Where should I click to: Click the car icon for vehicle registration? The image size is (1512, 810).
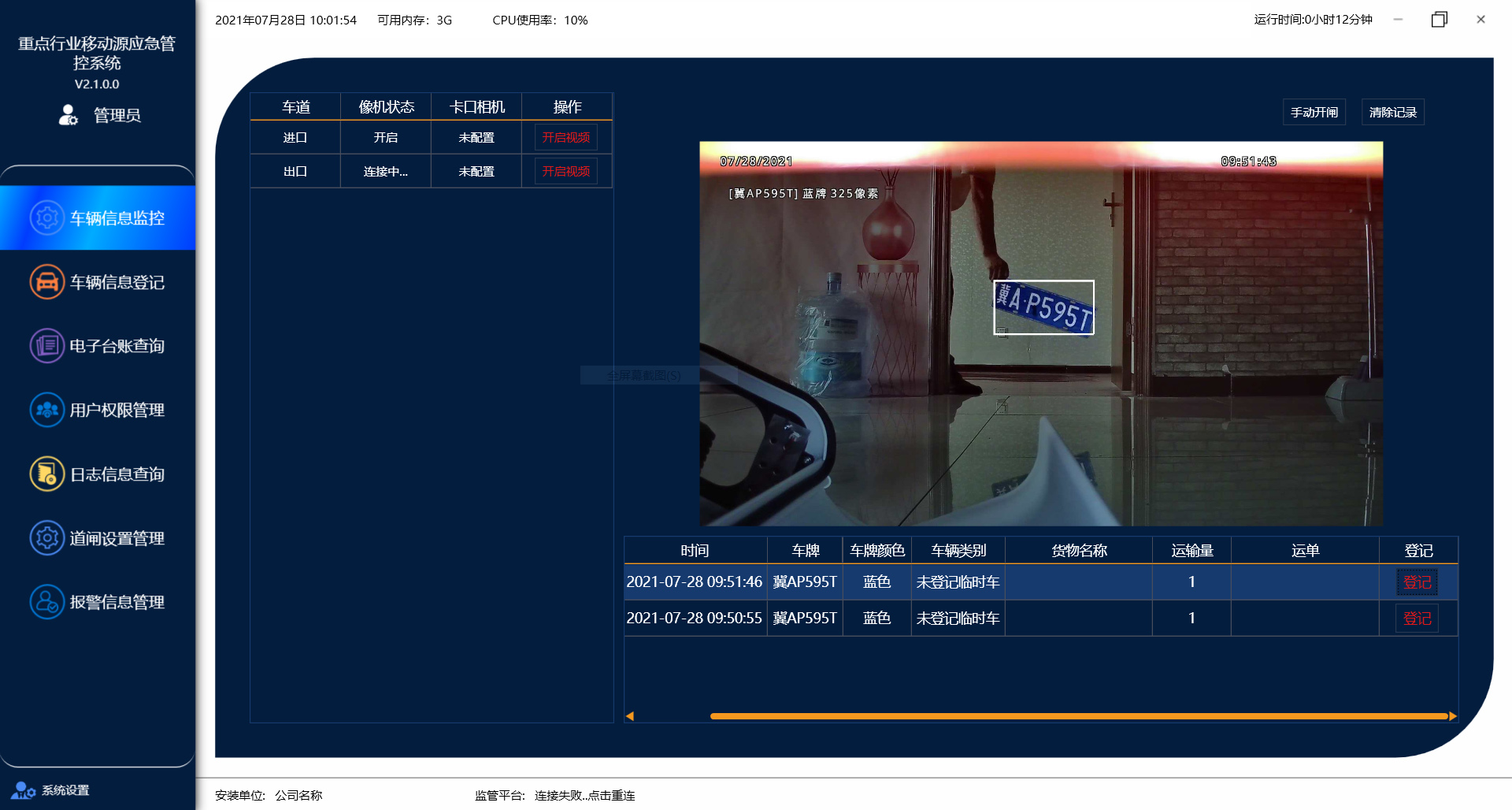(x=46, y=282)
